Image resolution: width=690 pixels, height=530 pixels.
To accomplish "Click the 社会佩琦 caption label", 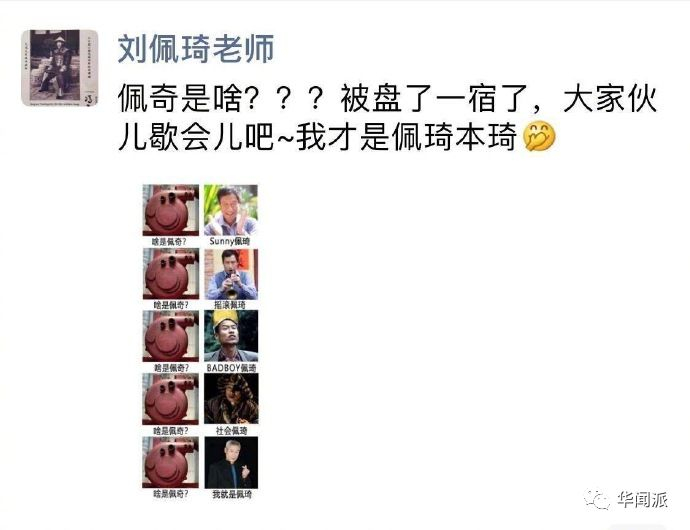I will 231,431.
